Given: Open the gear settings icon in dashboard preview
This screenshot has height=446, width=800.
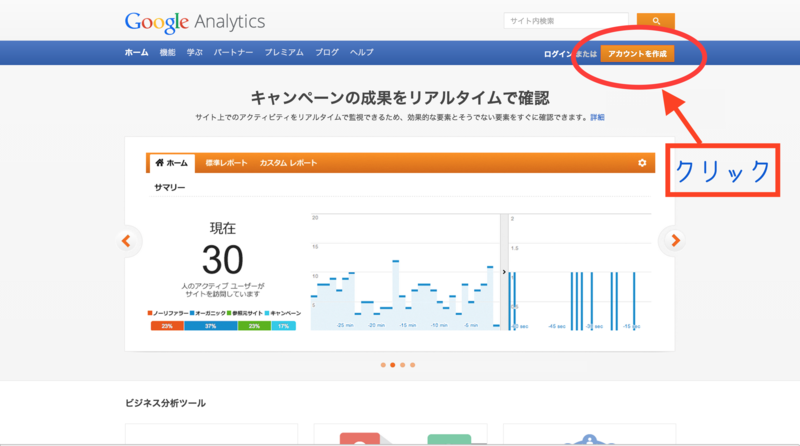Looking at the screenshot, I should (x=642, y=163).
